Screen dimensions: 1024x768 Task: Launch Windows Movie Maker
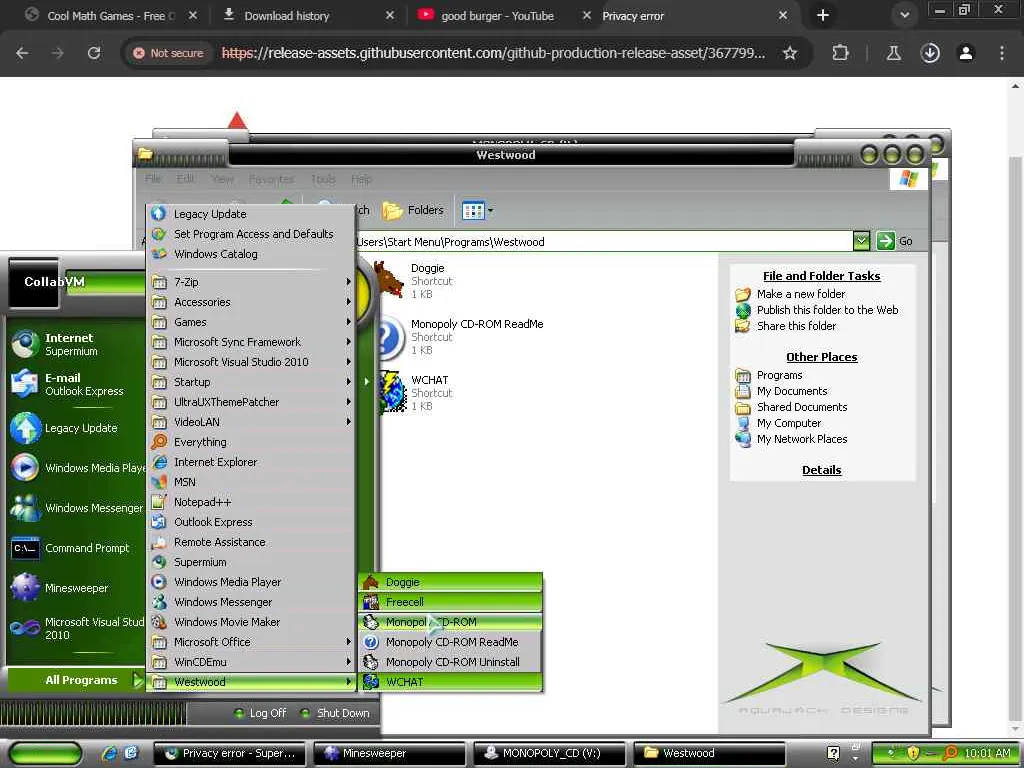tap(251, 622)
